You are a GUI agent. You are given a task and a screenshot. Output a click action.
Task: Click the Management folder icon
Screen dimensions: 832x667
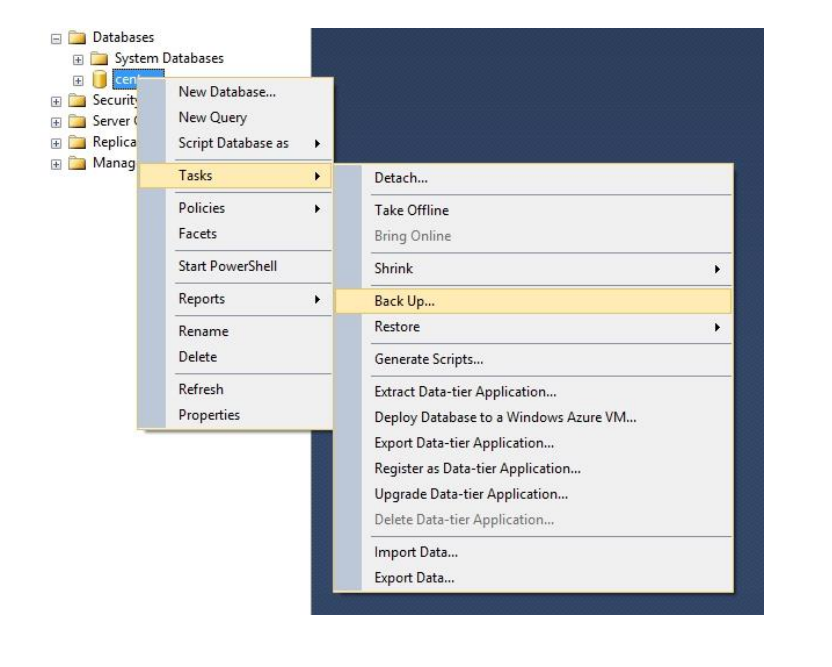[77, 163]
